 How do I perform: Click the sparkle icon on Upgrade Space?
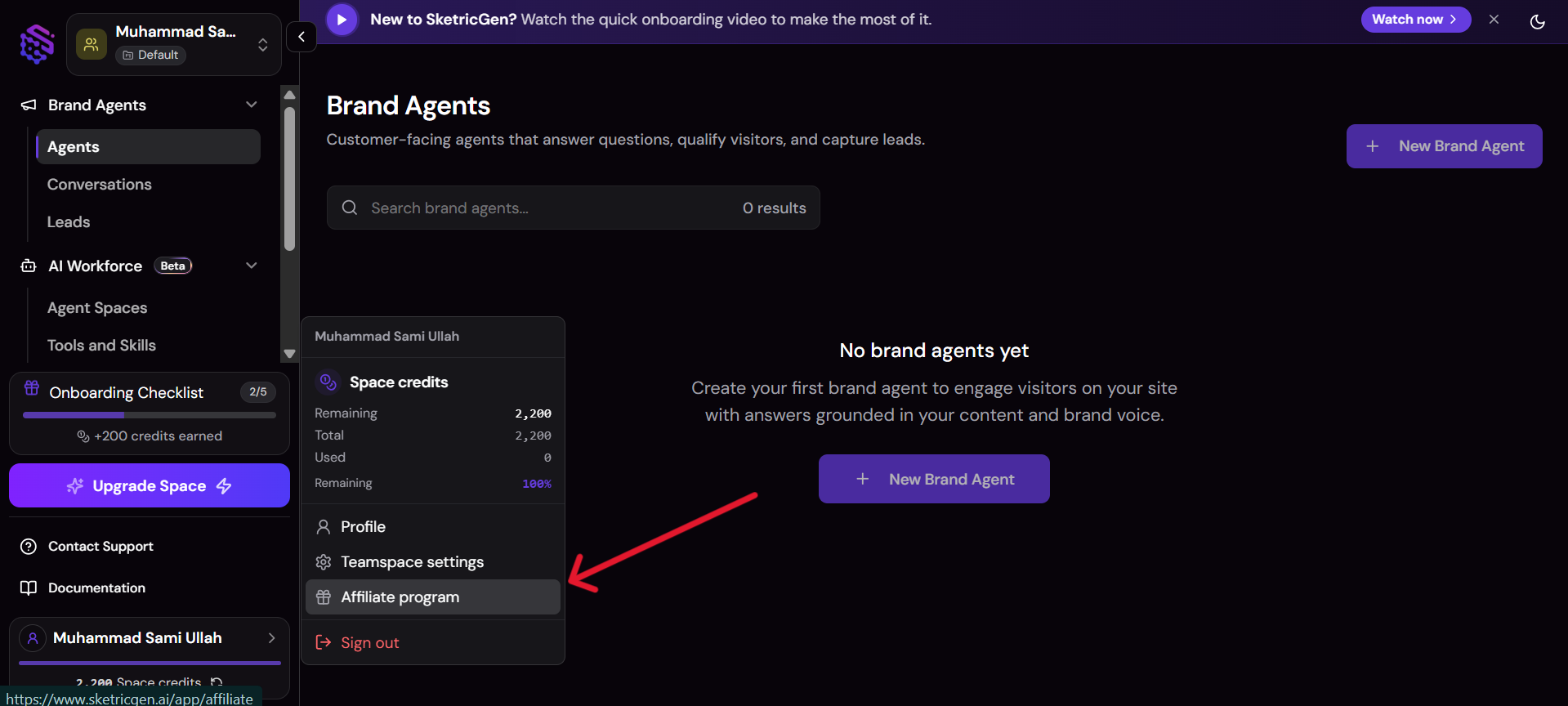75,486
